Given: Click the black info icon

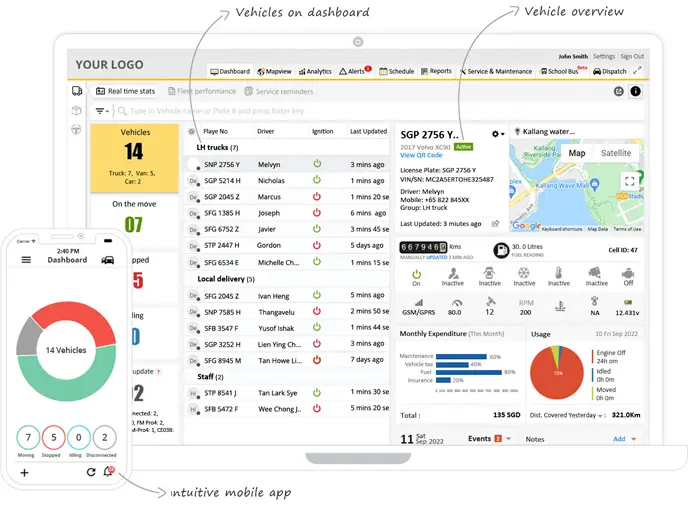Looking at the screenshot, I should [635, 91].
